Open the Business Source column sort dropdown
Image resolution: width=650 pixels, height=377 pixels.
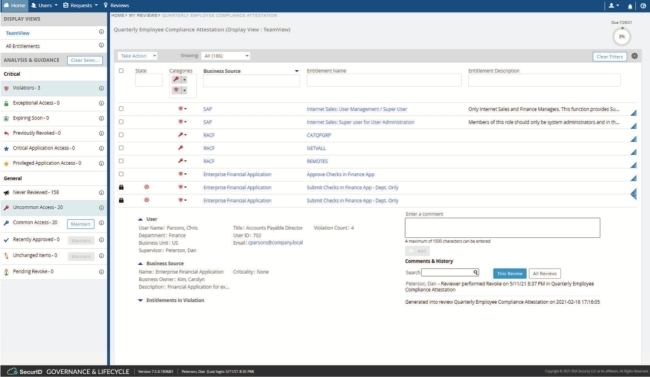point(296,71)
